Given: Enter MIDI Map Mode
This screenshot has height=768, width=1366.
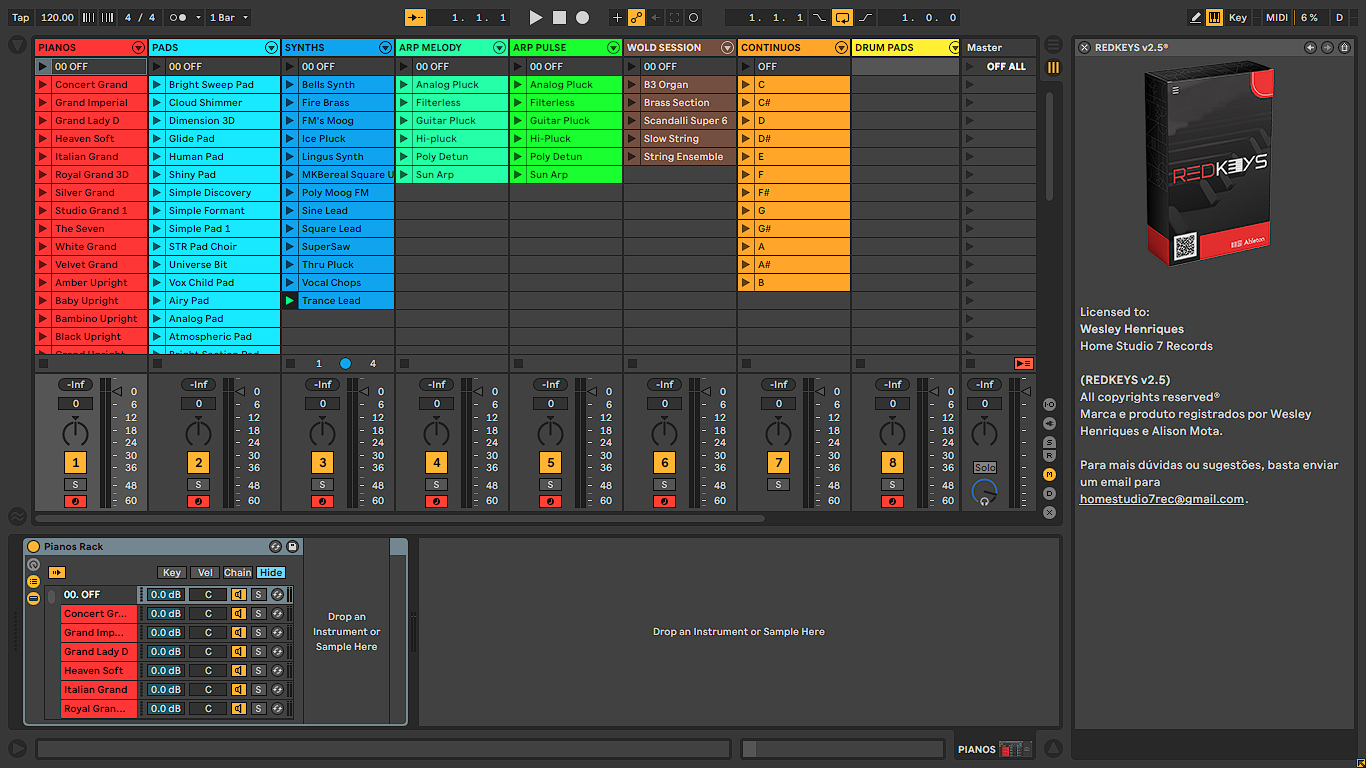Looking at the screenshot, I should click(x=1277, y=17).
